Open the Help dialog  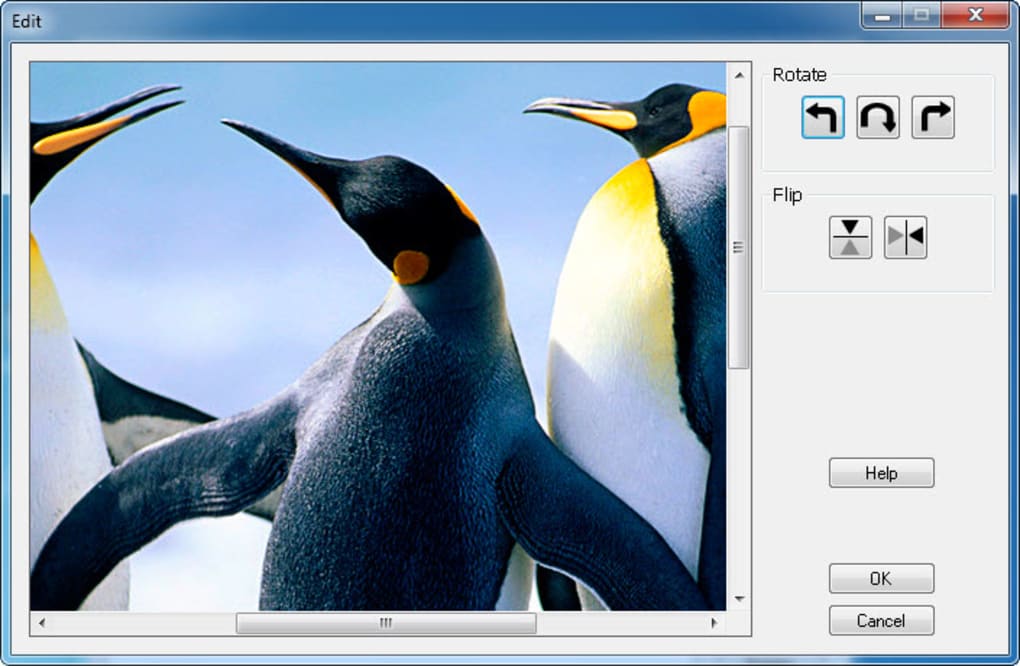click(x=881, y=472)
